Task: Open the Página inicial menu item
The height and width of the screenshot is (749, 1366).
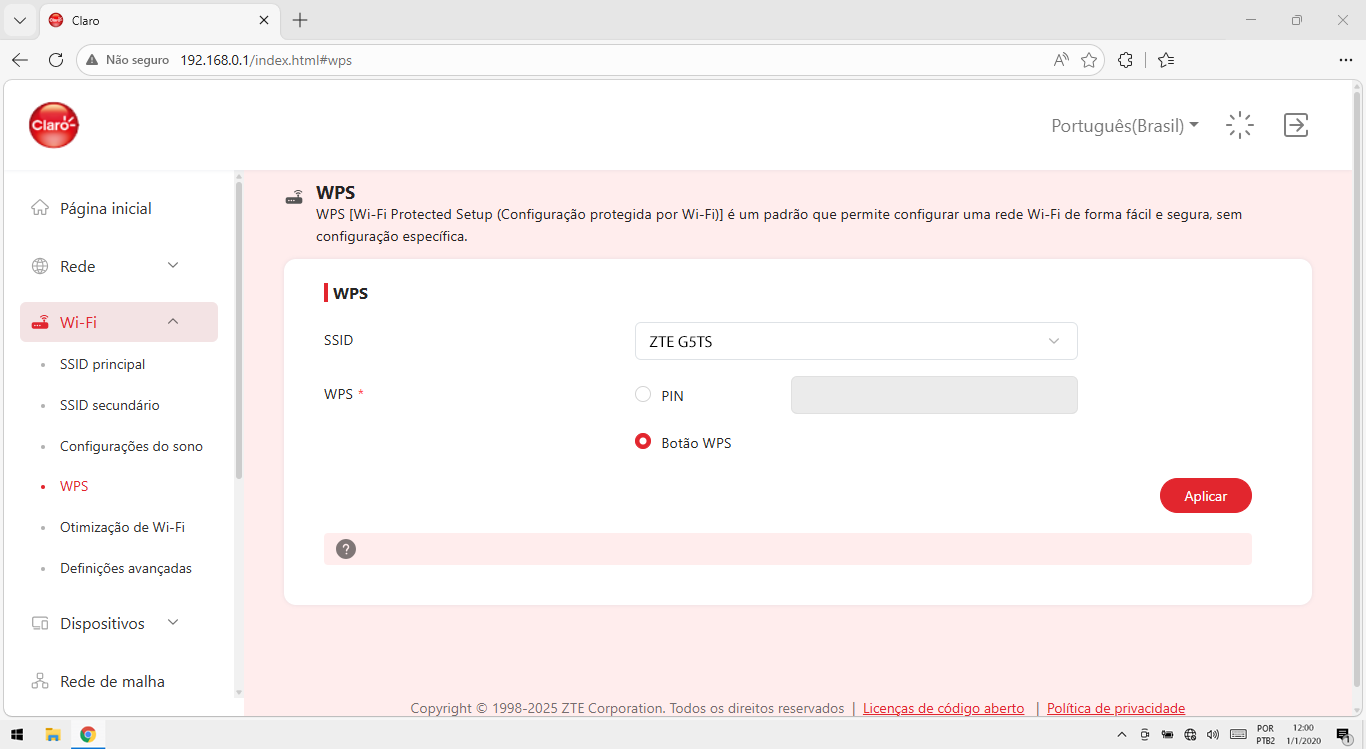Action: click(106, 208)
